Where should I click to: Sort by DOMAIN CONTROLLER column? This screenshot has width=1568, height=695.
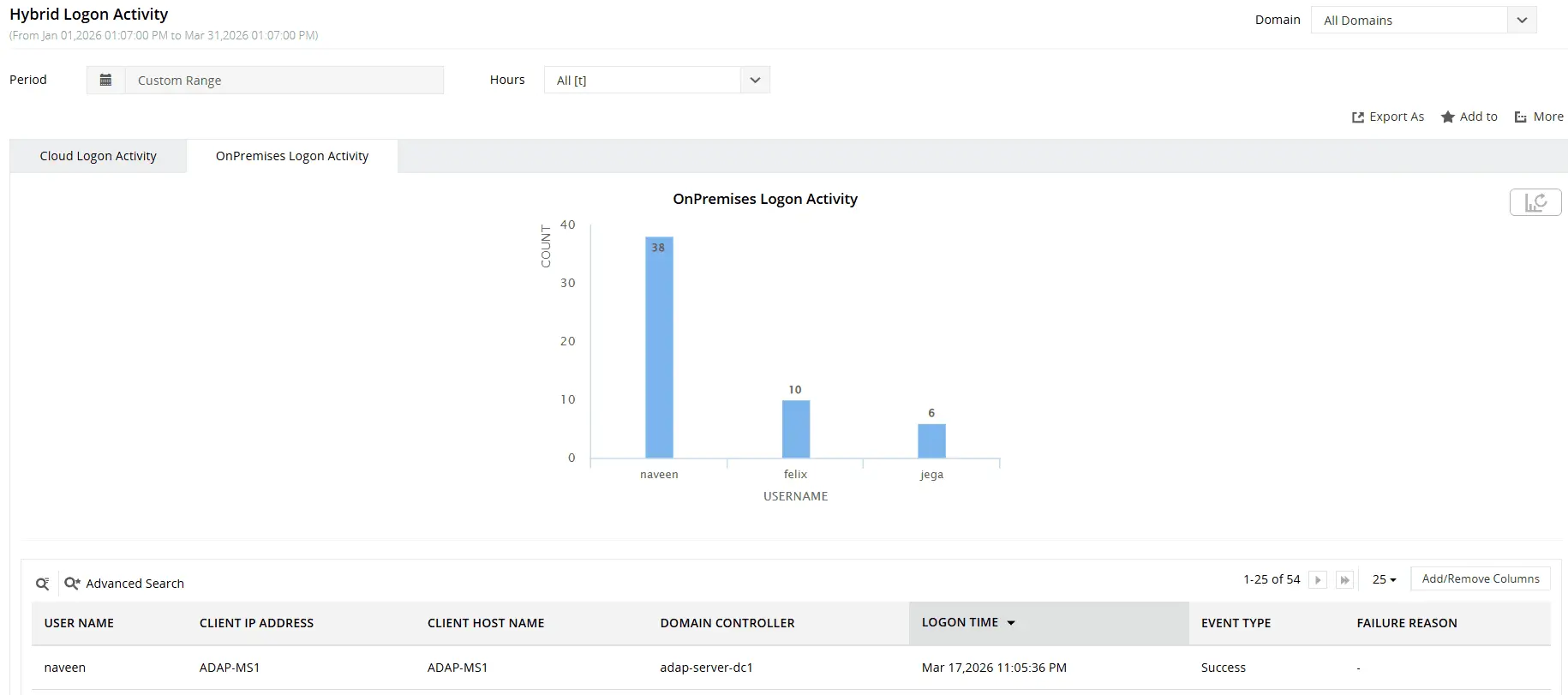727,623
